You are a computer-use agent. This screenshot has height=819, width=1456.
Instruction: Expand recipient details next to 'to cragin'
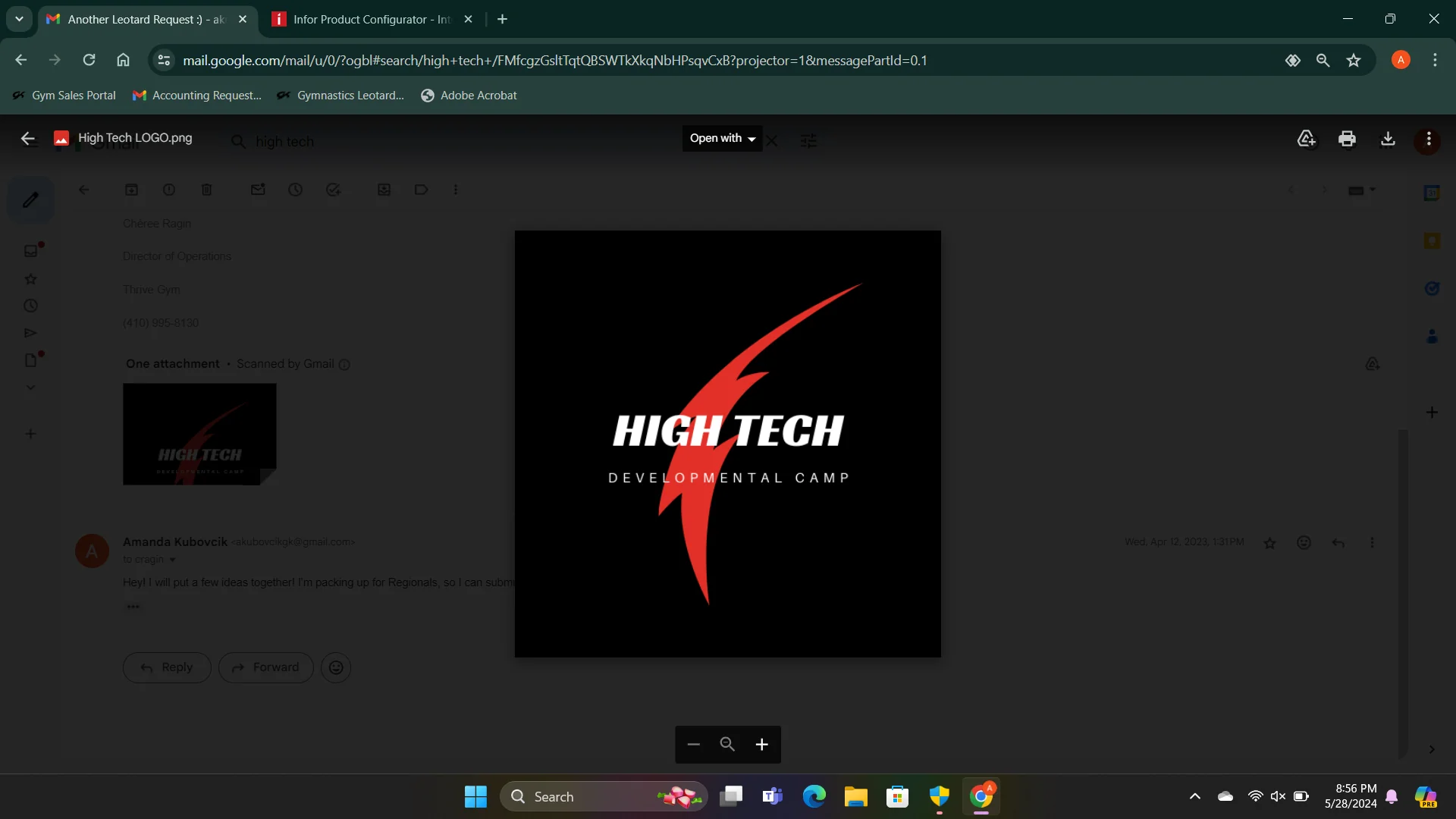[x=172, y=560]
